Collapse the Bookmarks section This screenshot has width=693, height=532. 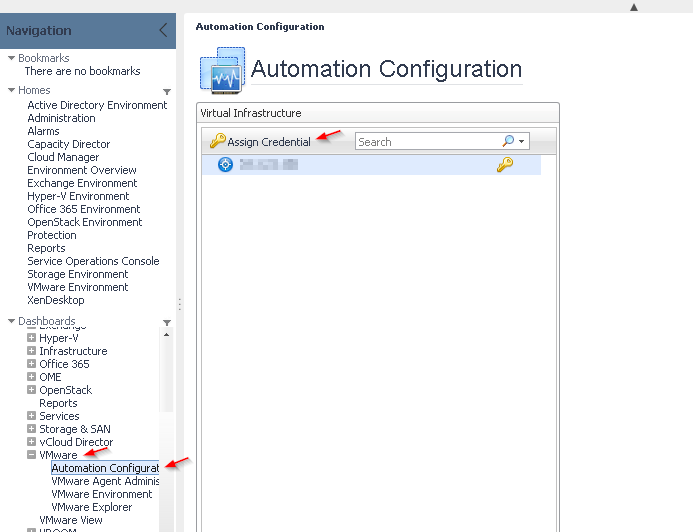pyautogui.click(x=11, y=58)
